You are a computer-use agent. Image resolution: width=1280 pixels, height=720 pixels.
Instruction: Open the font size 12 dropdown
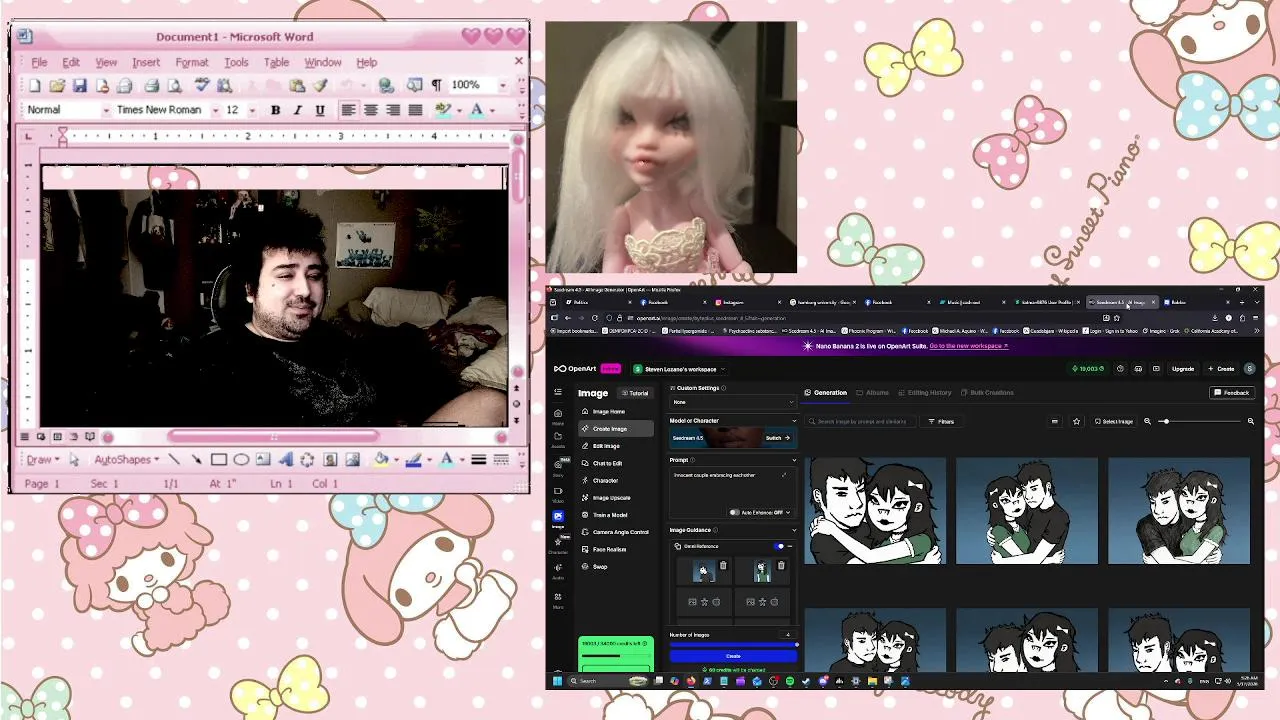(x=252, y=110)
